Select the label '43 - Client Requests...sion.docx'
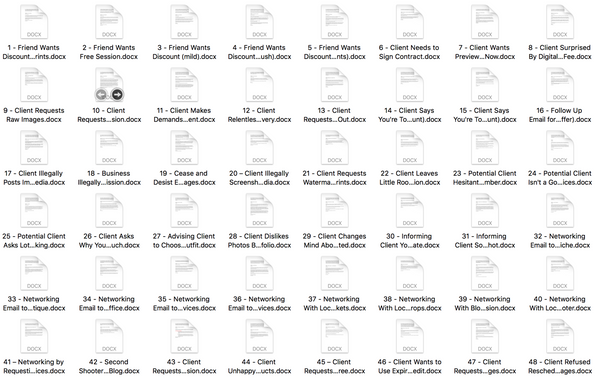The width and height of the screenshot is (600, 380). tap(184, 366)
